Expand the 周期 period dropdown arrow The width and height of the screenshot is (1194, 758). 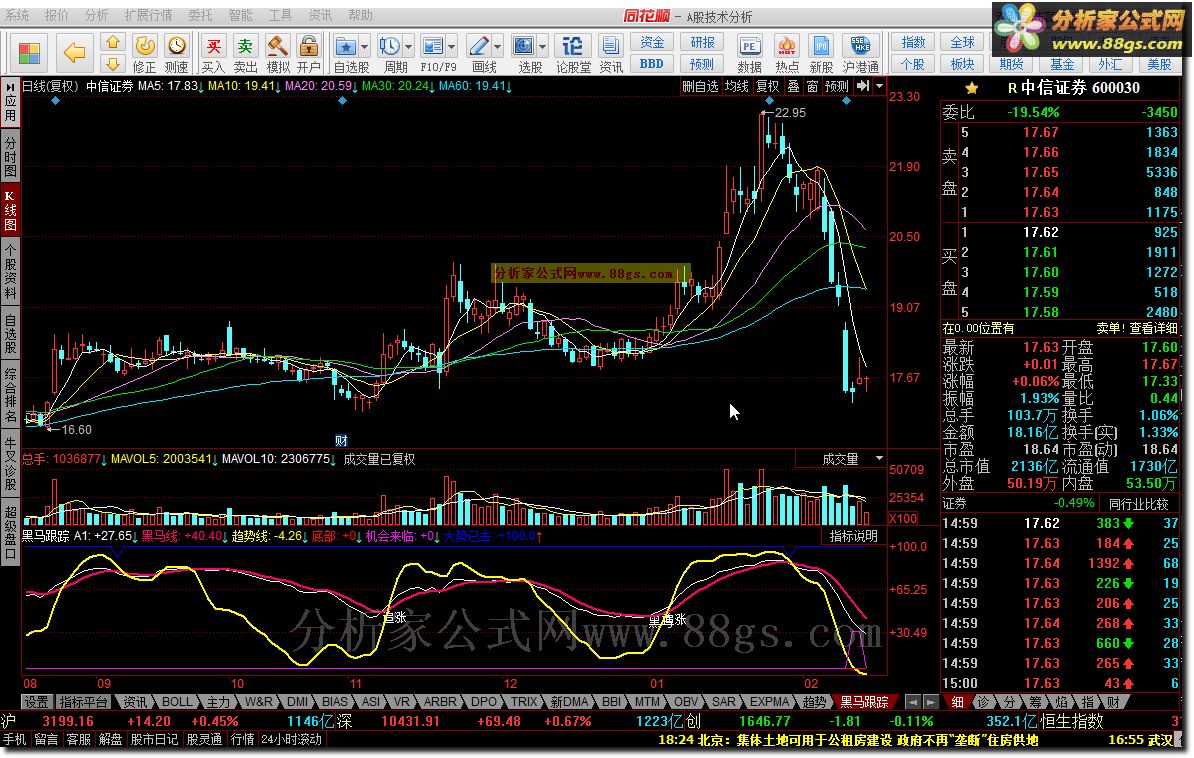tap(409, 46)
